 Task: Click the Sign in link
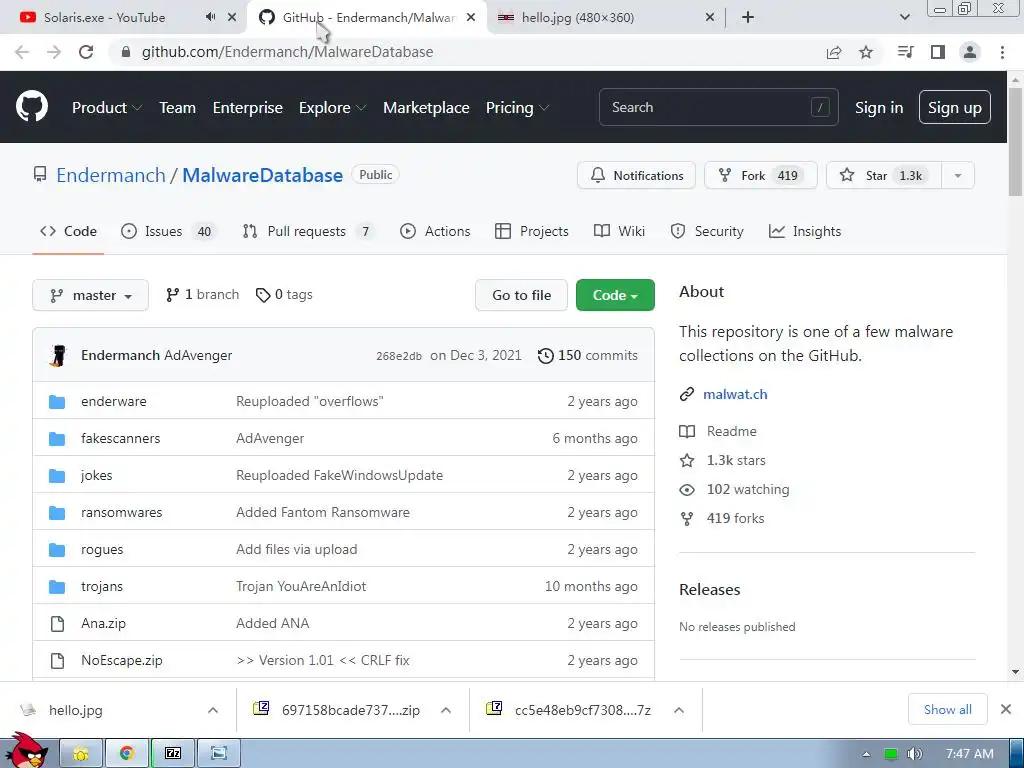coord(879,108)
